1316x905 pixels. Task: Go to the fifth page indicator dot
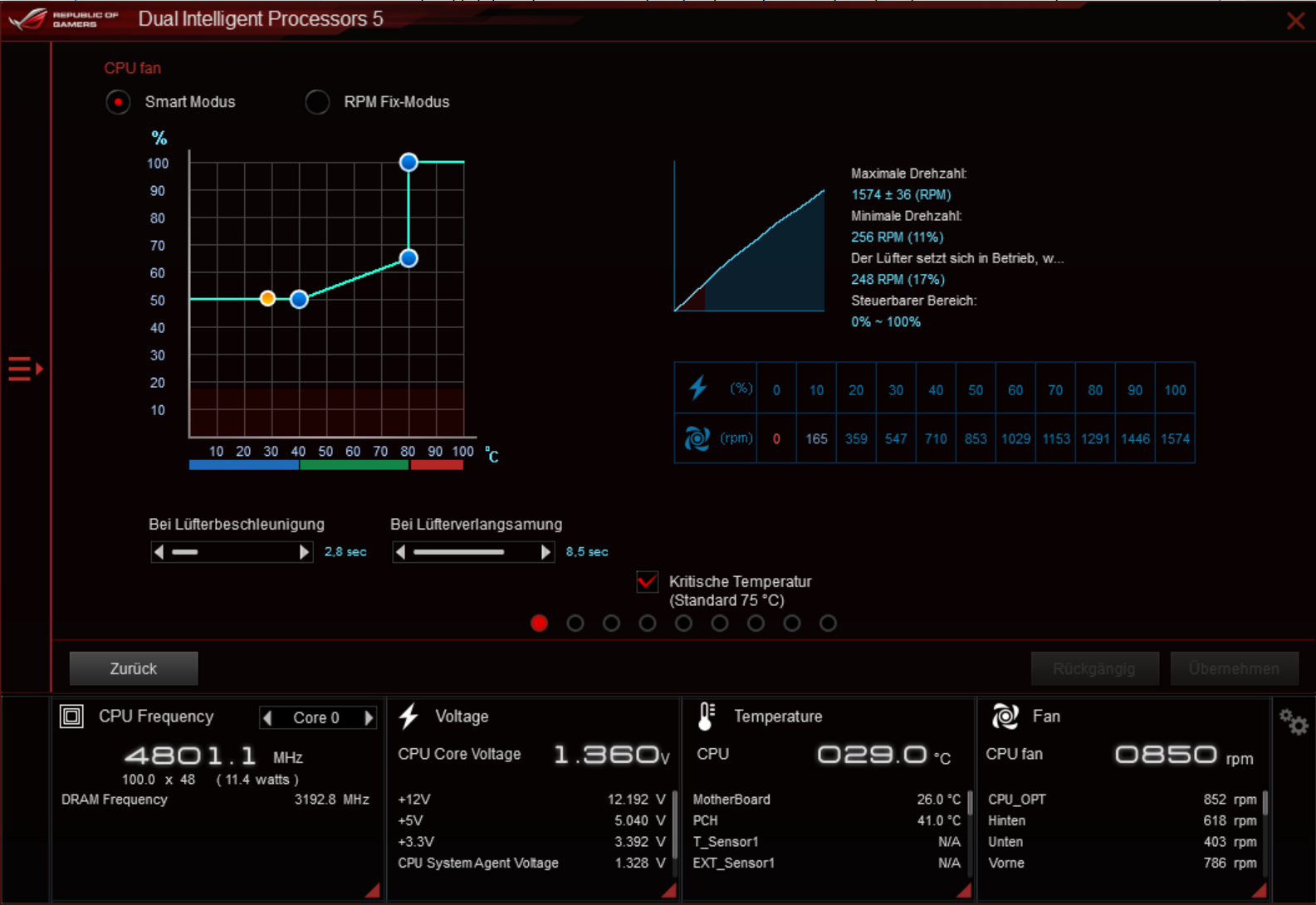tap(683, 623)
